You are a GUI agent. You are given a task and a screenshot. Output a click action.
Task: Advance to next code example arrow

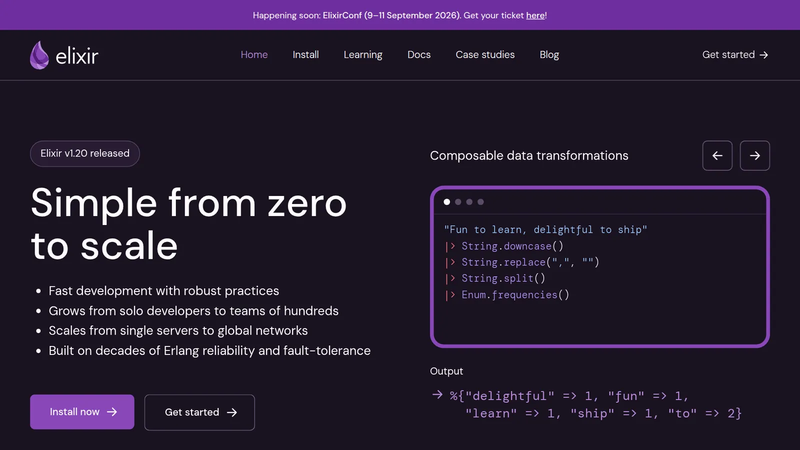[755, 156]
